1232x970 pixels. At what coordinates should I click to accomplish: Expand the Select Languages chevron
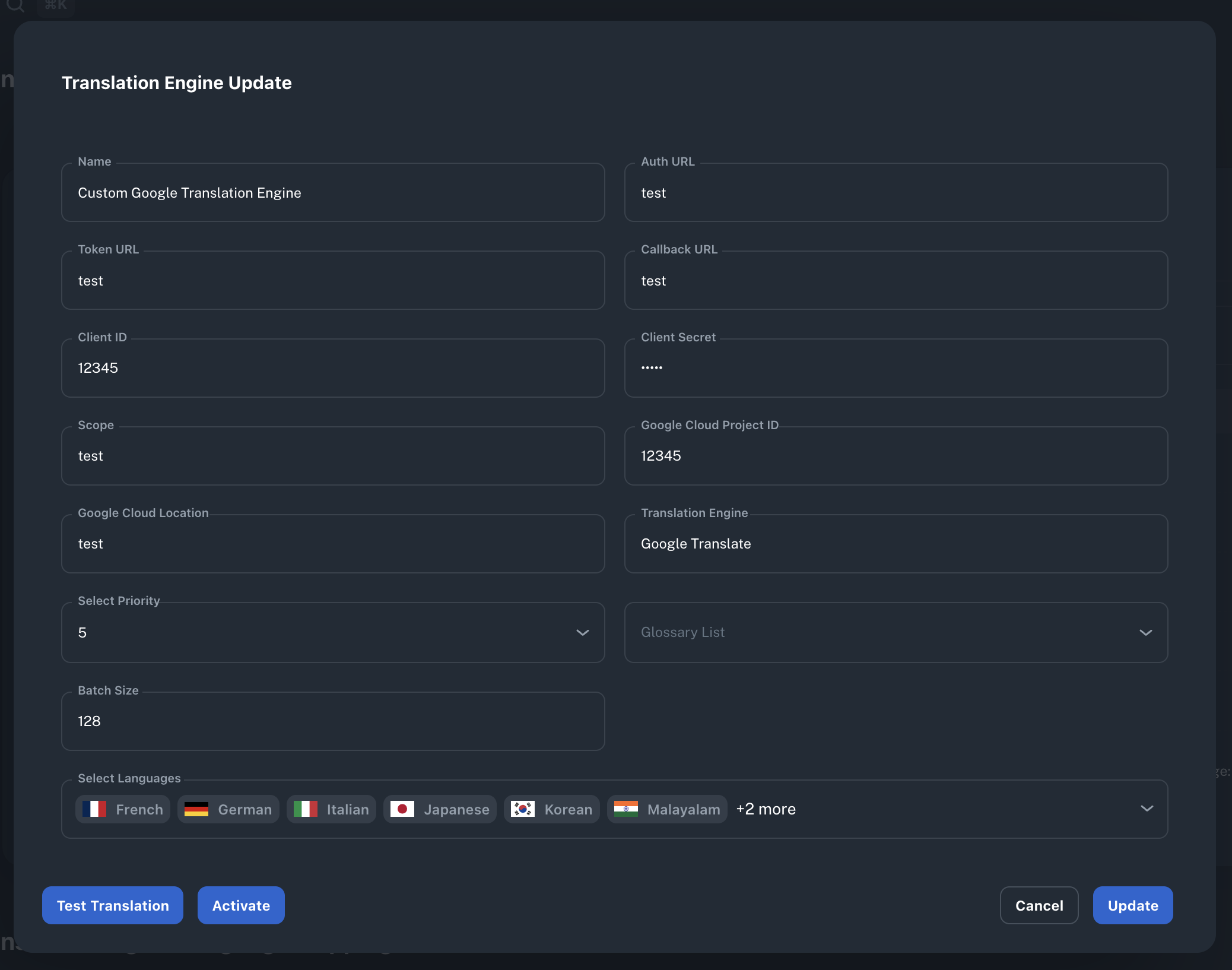pos(1146,809)
